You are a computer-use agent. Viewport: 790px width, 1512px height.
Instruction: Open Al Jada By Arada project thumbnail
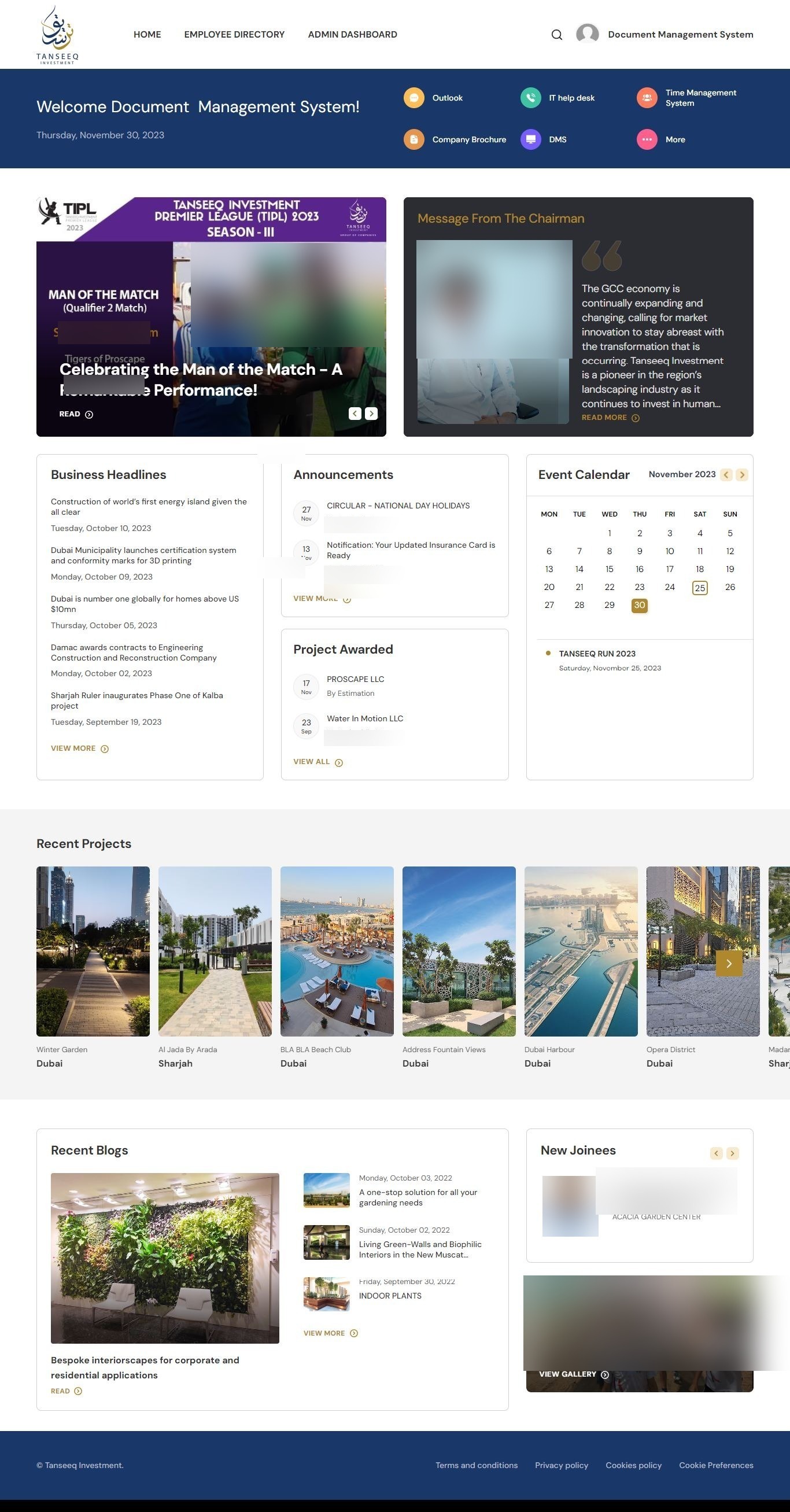215,952
